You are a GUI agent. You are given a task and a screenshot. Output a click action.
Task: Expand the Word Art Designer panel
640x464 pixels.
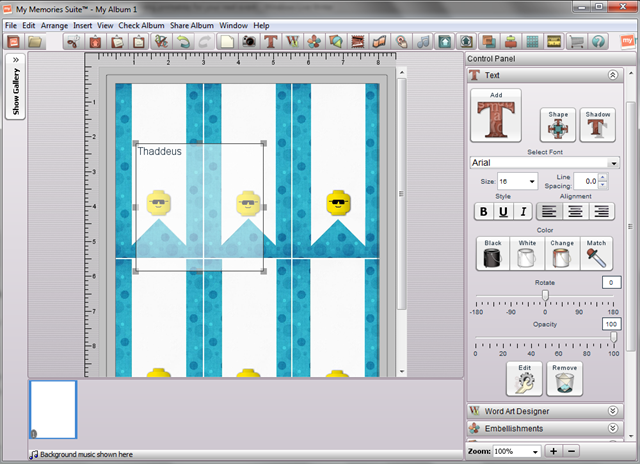tap(613, 410)
